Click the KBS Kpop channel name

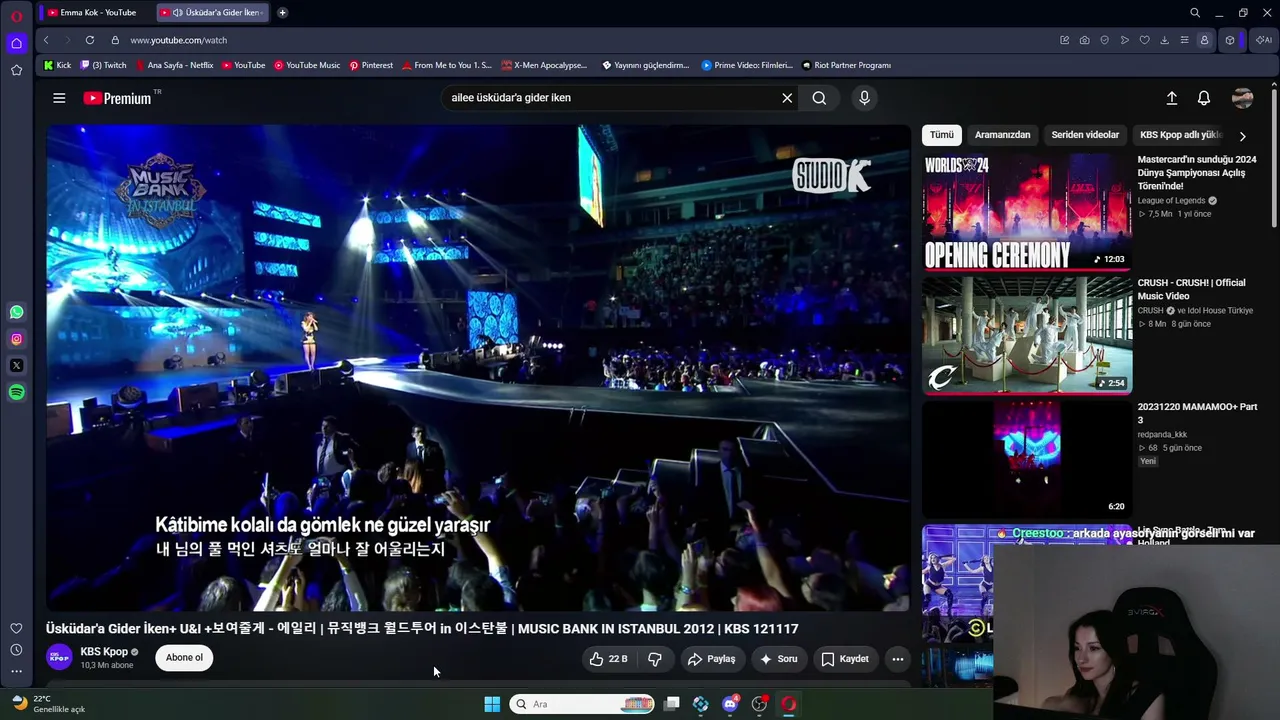click(x=104, y=652)
